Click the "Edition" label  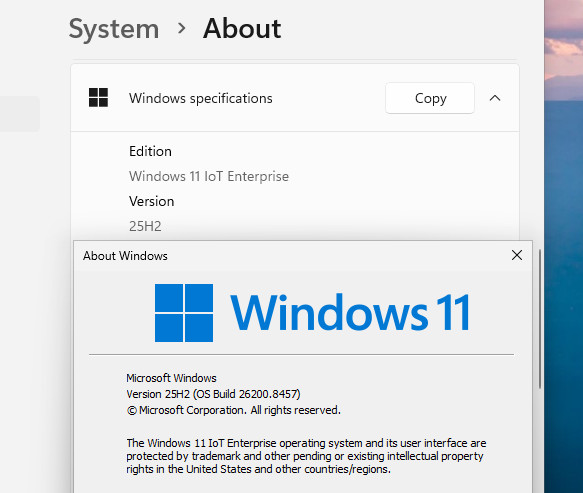tap(150, 151)
